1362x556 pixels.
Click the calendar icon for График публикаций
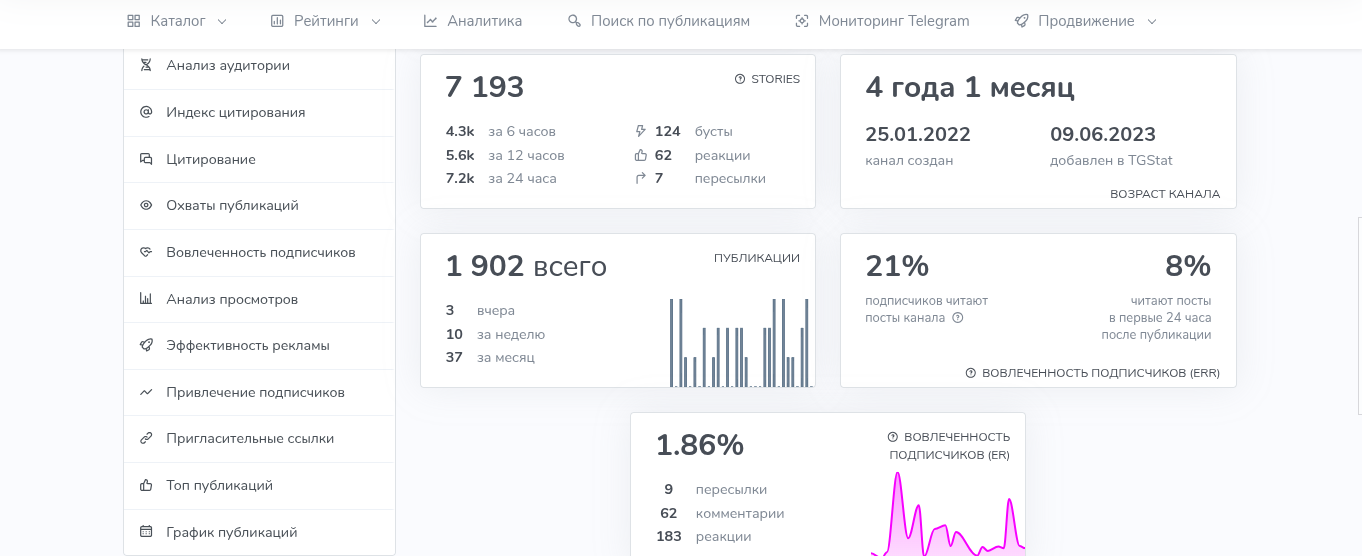[146, 532]
